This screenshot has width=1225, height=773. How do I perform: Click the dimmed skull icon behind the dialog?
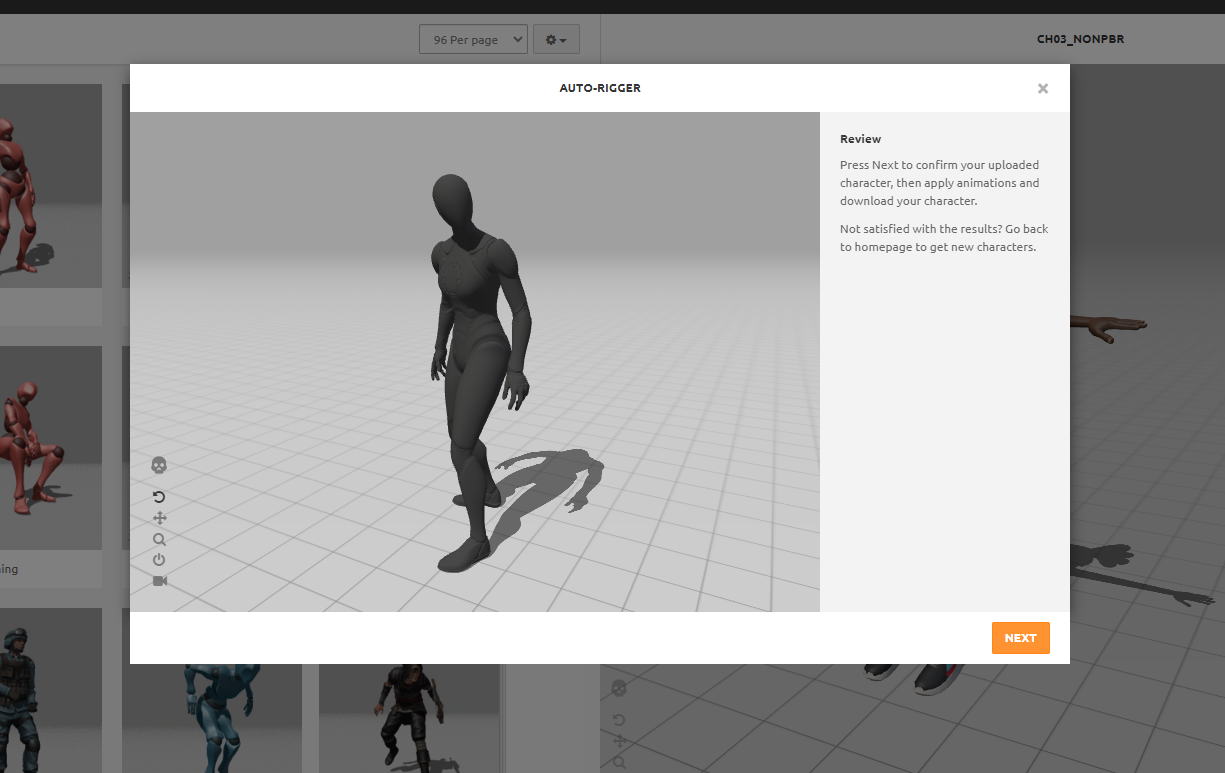[x=619, y=688]
